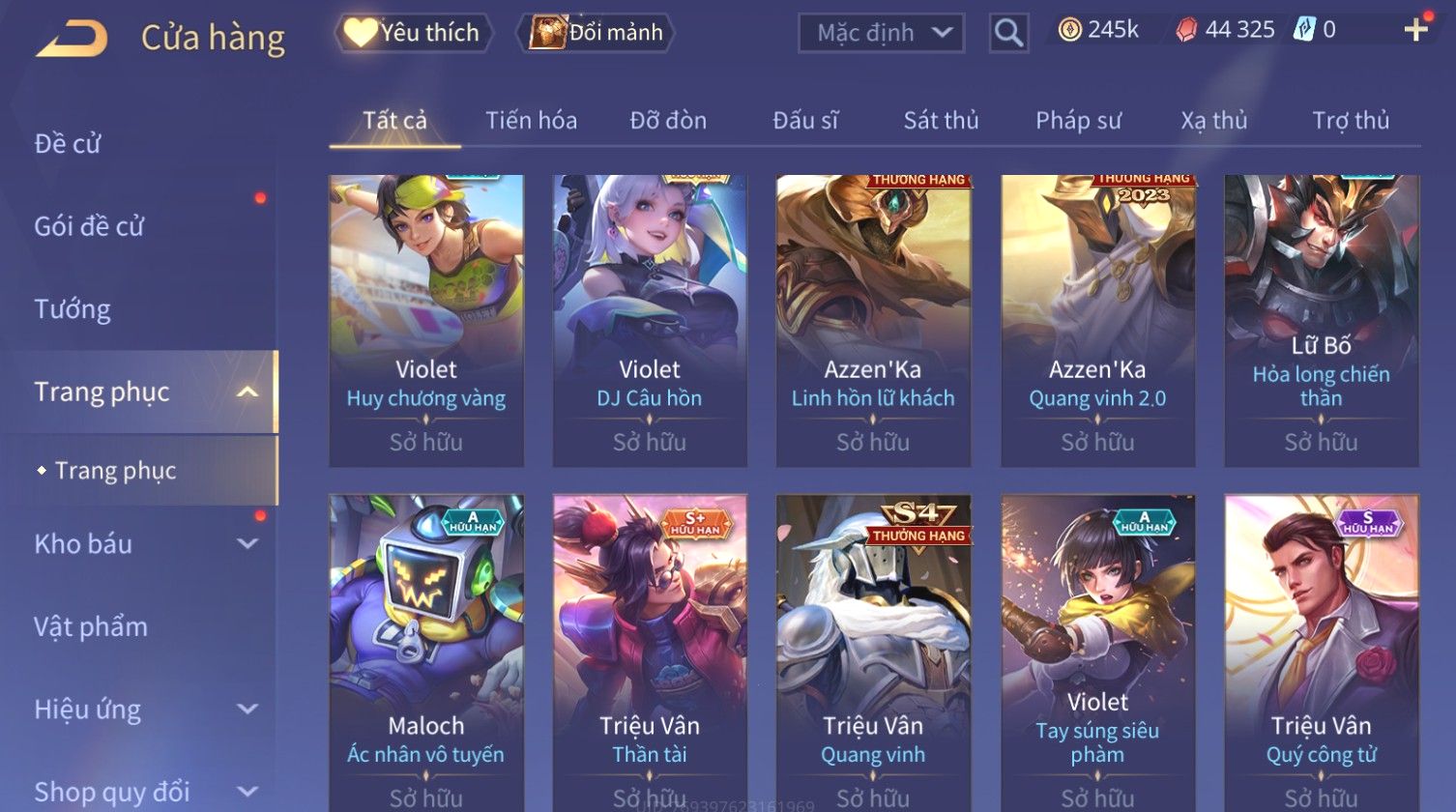
Task: Open the search magnifier icon
Action: [x=1008, y=33]
